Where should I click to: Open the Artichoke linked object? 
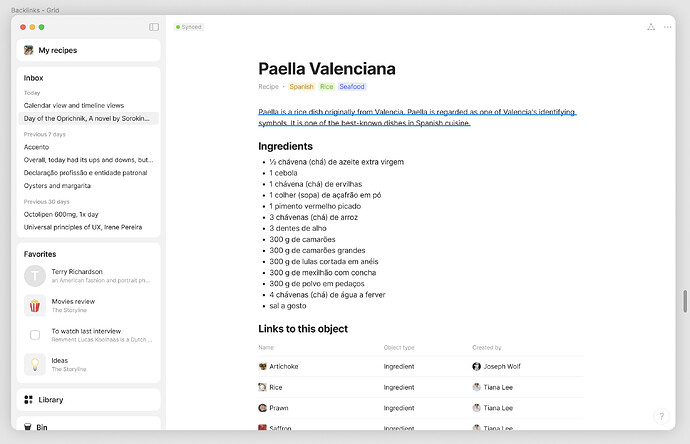point(283,366)
